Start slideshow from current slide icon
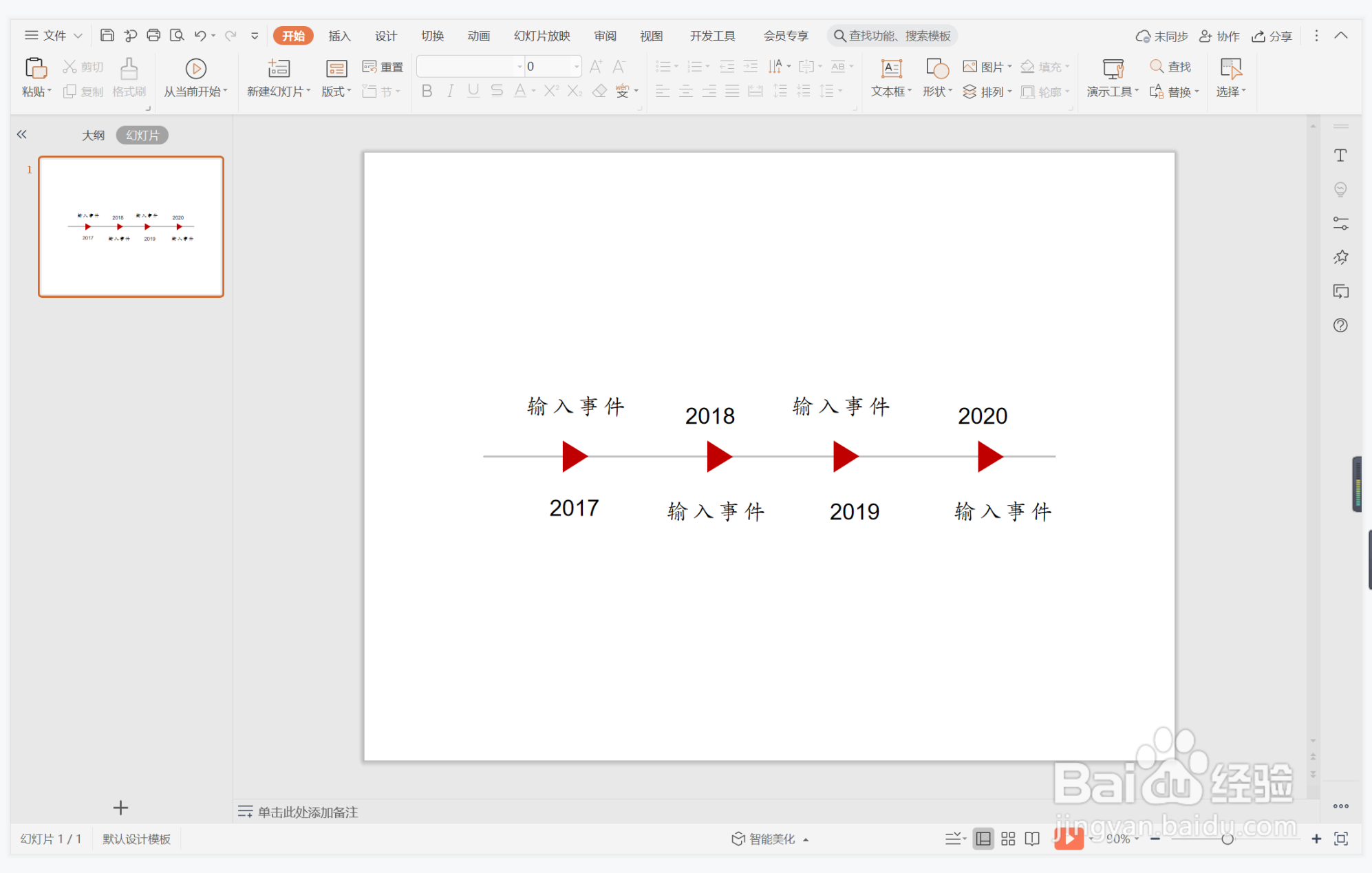1372x873 pixels. click(x=195, y=68)
